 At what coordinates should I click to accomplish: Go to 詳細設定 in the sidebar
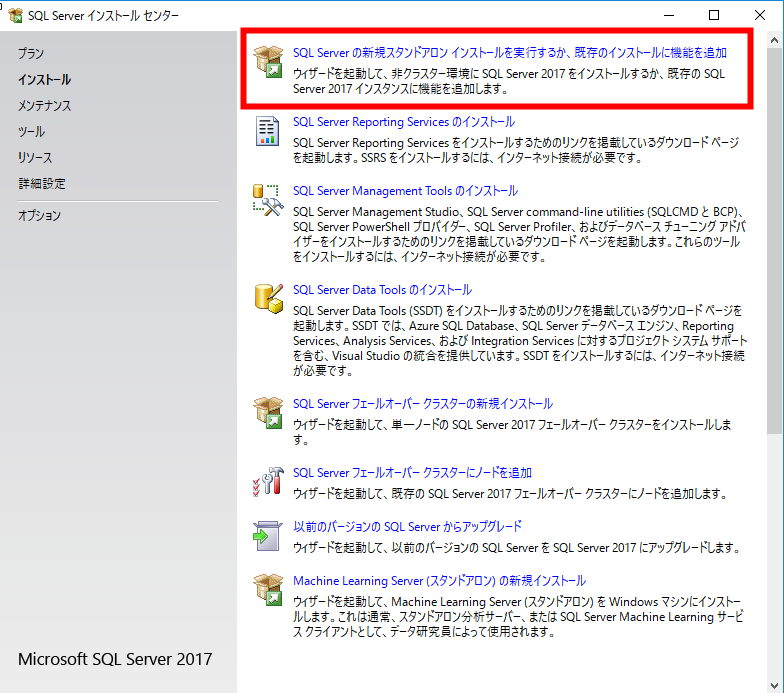(x=42, y=184)
